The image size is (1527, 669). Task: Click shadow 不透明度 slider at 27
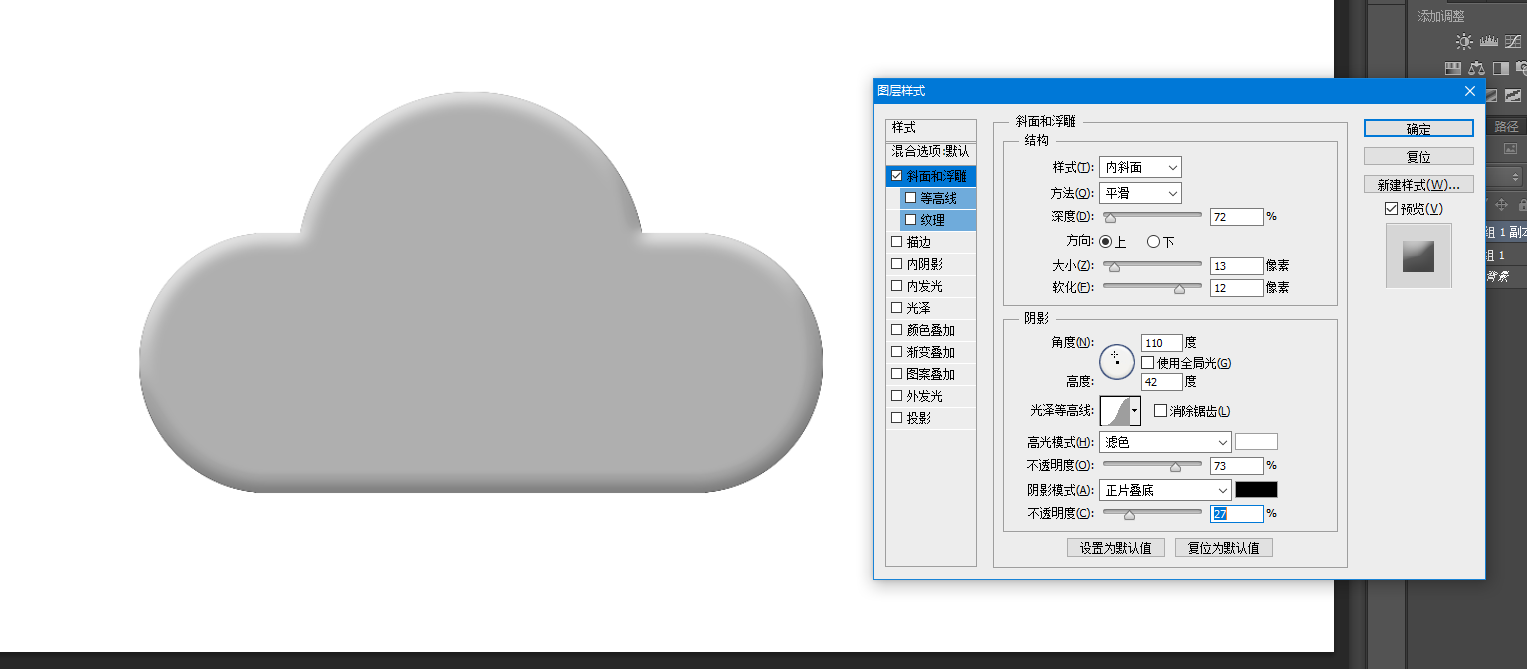tap(1129, 514)
